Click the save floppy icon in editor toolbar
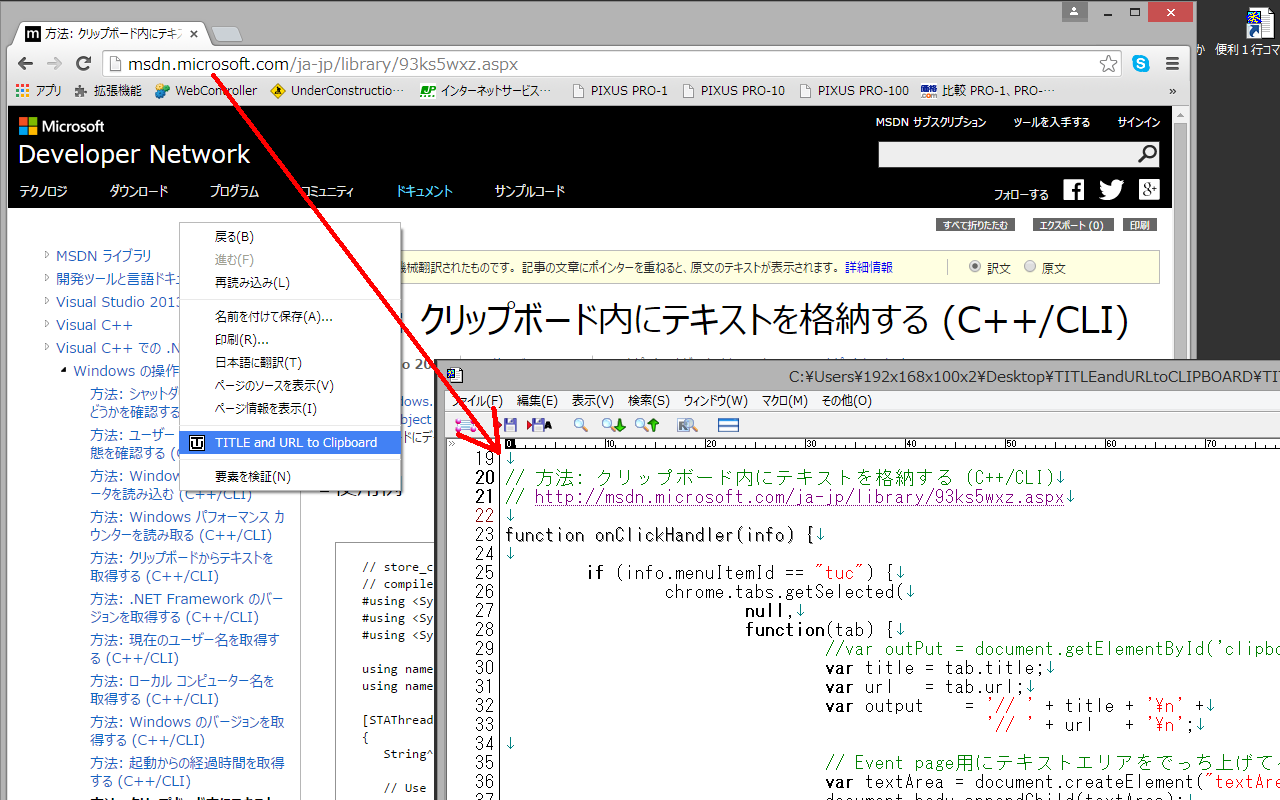The height and width of the screenshot is (800, 1280). click(x=510, y=425)
